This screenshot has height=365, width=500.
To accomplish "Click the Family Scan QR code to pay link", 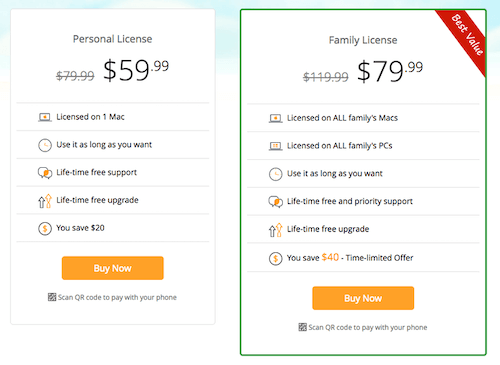I will [367, 327].
